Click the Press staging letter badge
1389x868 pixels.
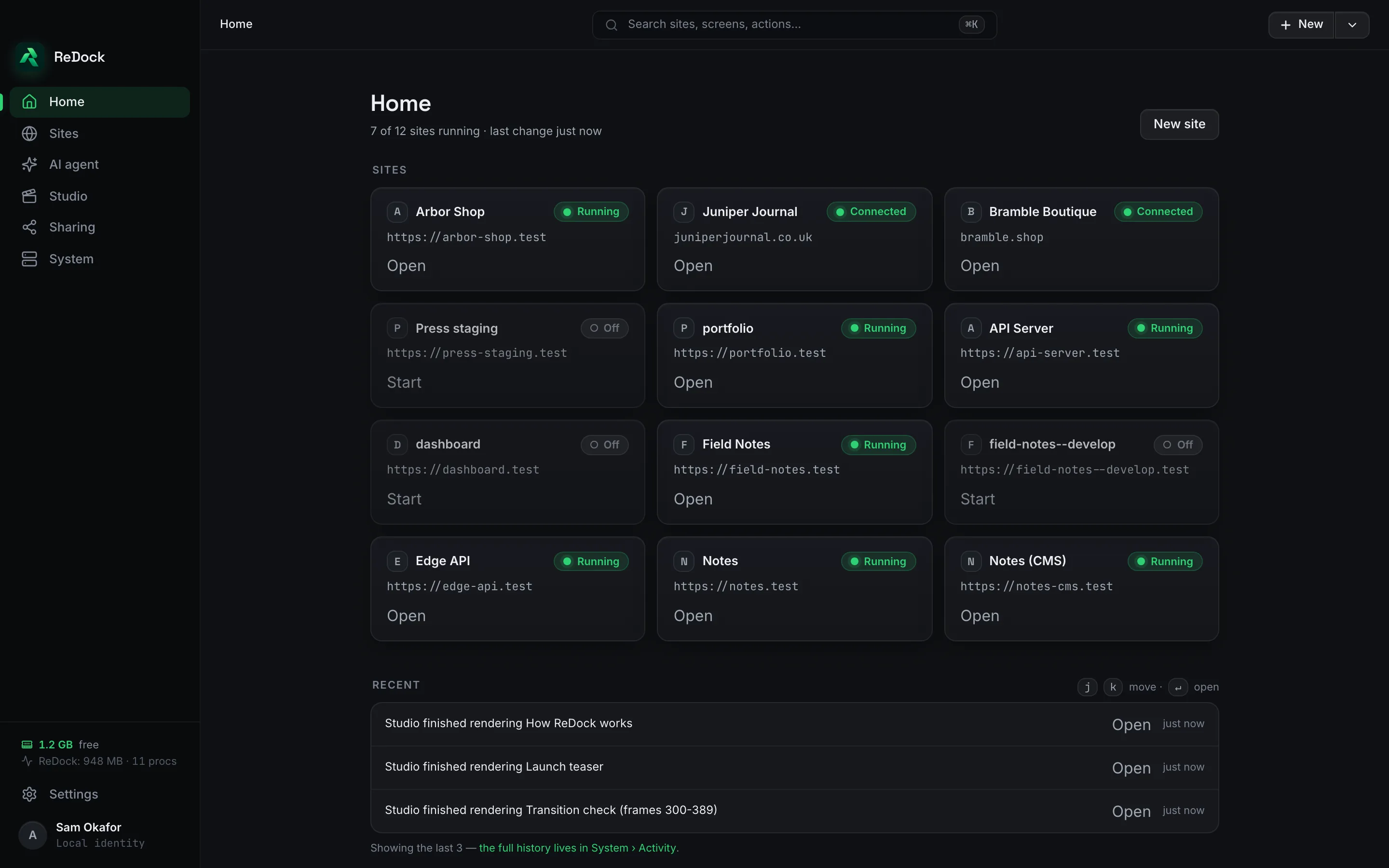[397, 328]
